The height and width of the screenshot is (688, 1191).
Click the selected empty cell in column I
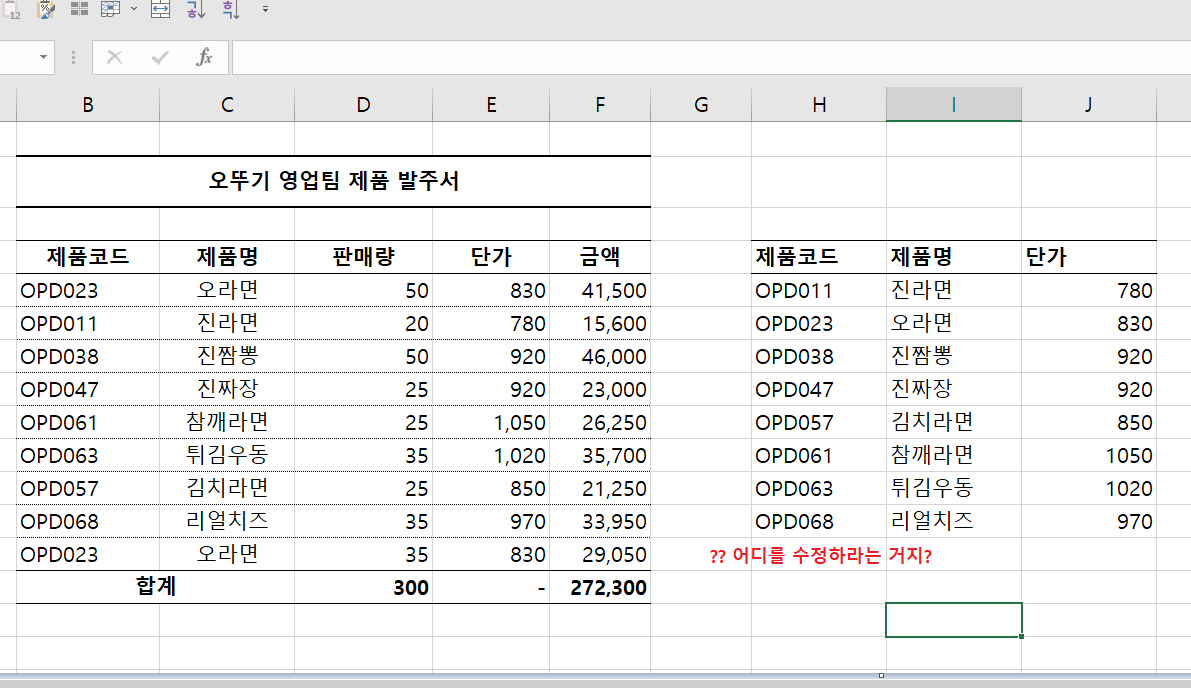[953, 620]
